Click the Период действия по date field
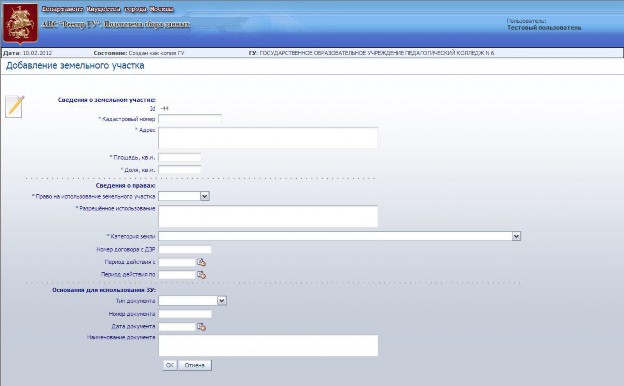This screenshot has height=386, width=624. [177, 275]
